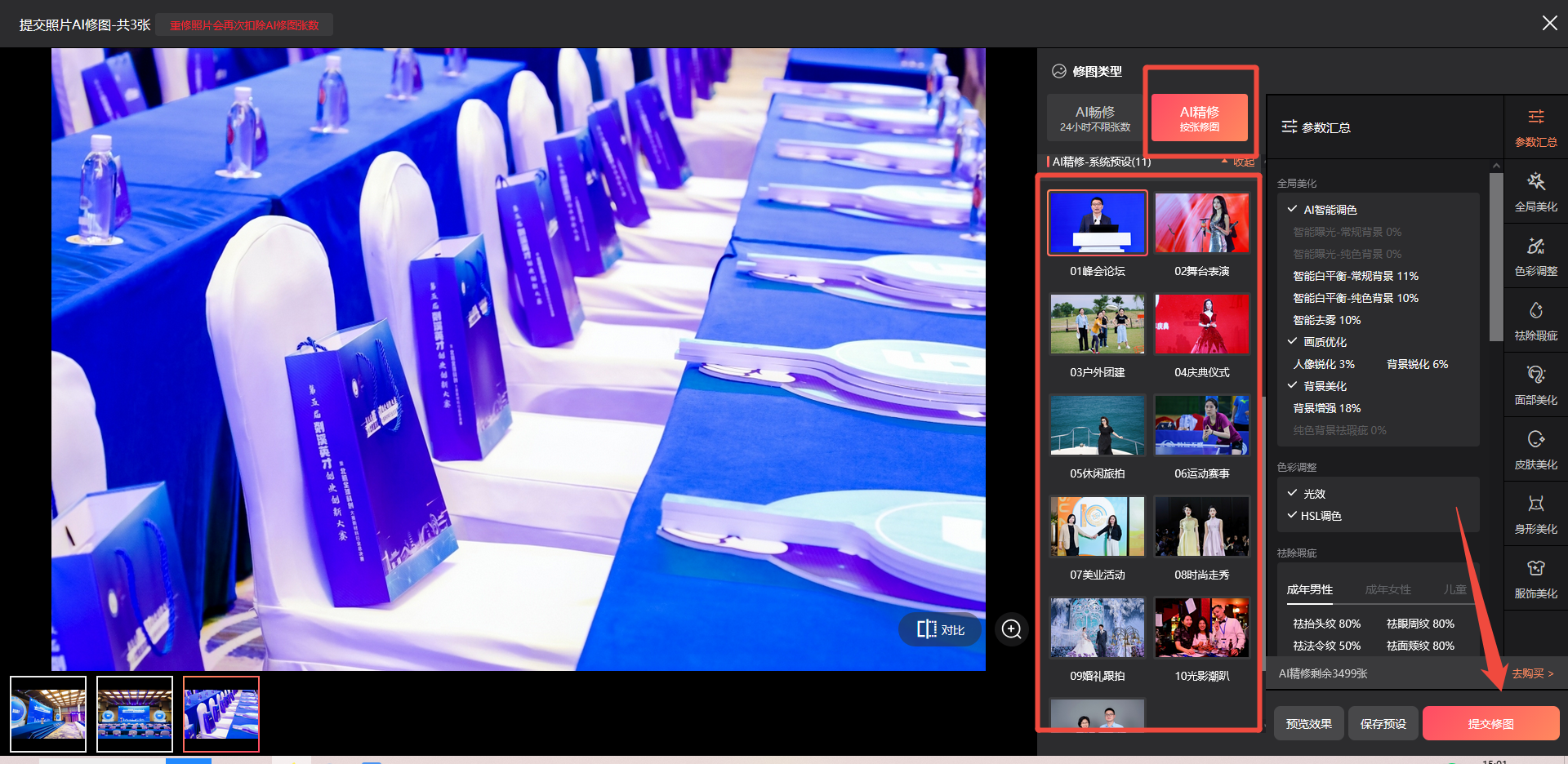Screen dimensions: 1568x764
Task: Switch to the 成年女性 tab
Action: tap(1388, 589)
